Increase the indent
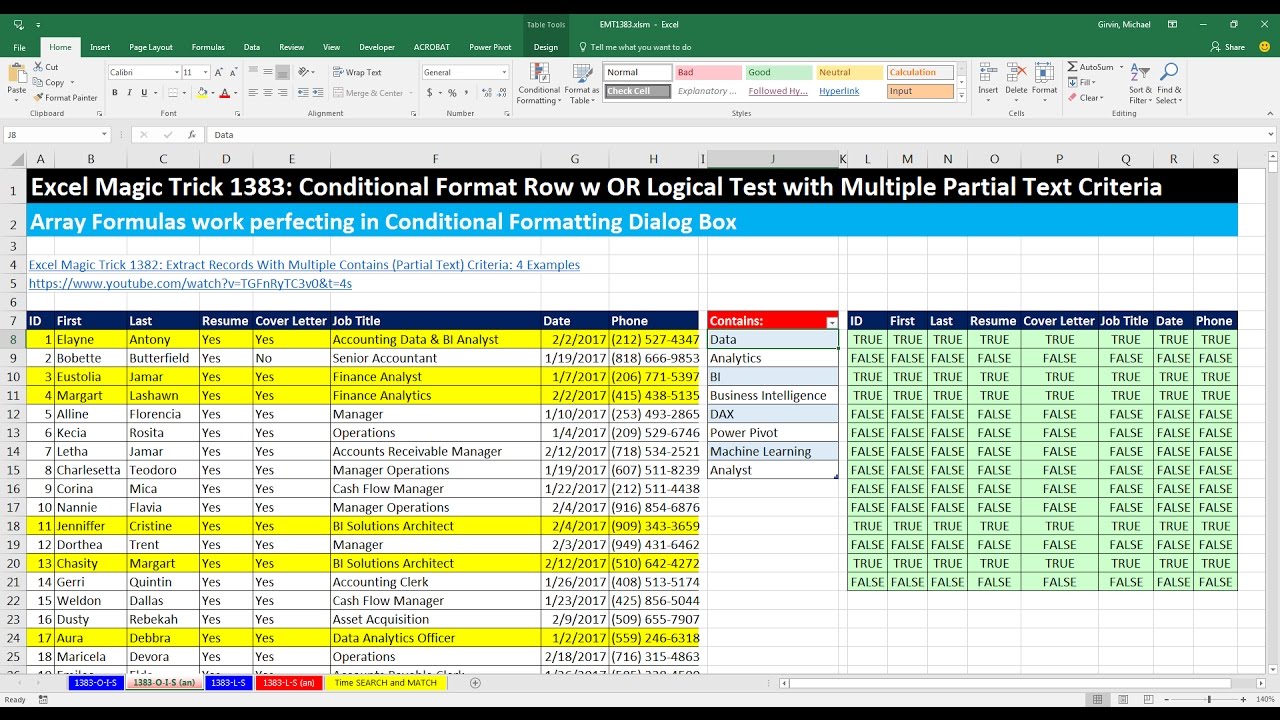 click(317, 93)
